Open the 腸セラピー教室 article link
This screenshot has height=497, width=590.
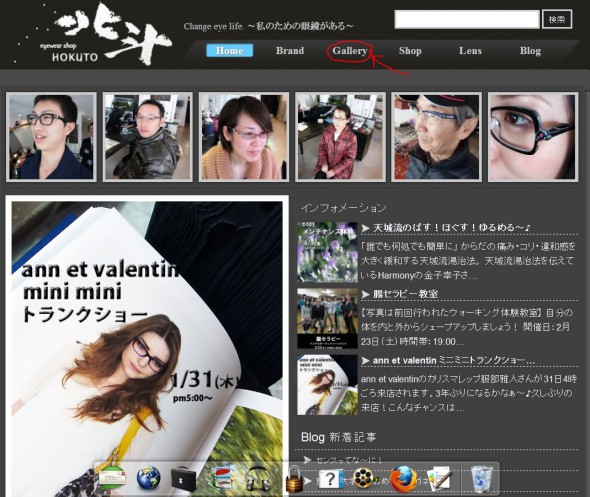pos(405,294)
